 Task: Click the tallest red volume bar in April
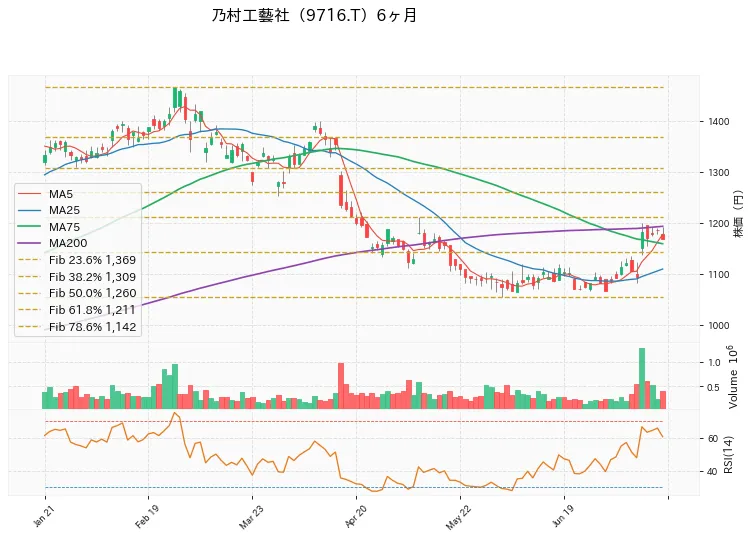click(341, 386)
